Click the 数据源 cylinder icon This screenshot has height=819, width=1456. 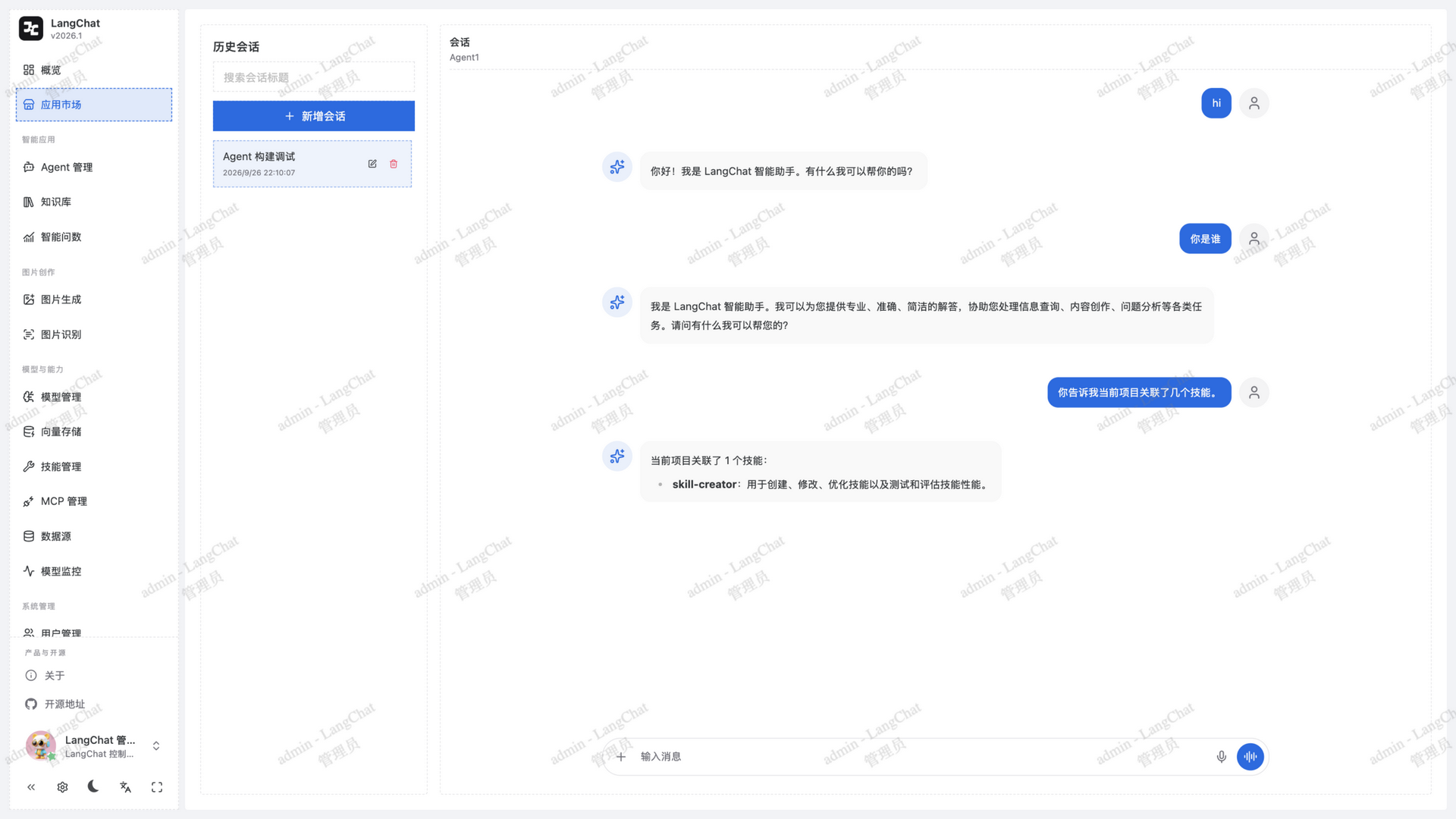coord(29,536)
